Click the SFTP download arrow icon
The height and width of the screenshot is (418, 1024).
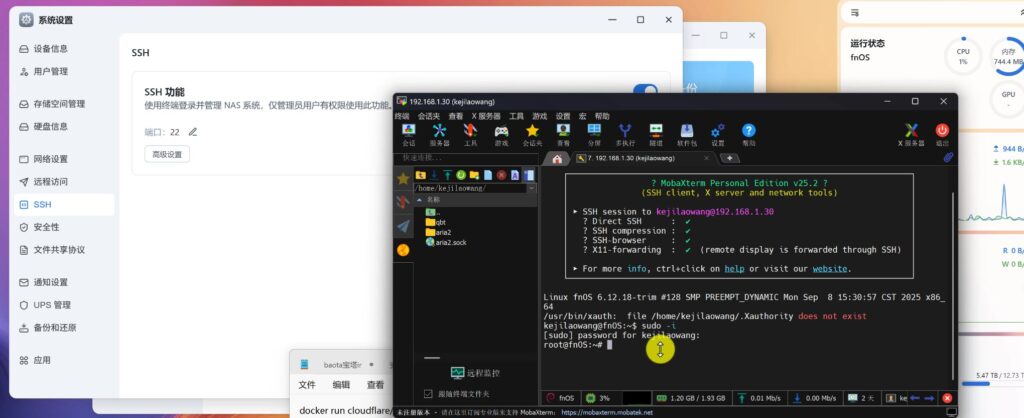click(434, 175)
